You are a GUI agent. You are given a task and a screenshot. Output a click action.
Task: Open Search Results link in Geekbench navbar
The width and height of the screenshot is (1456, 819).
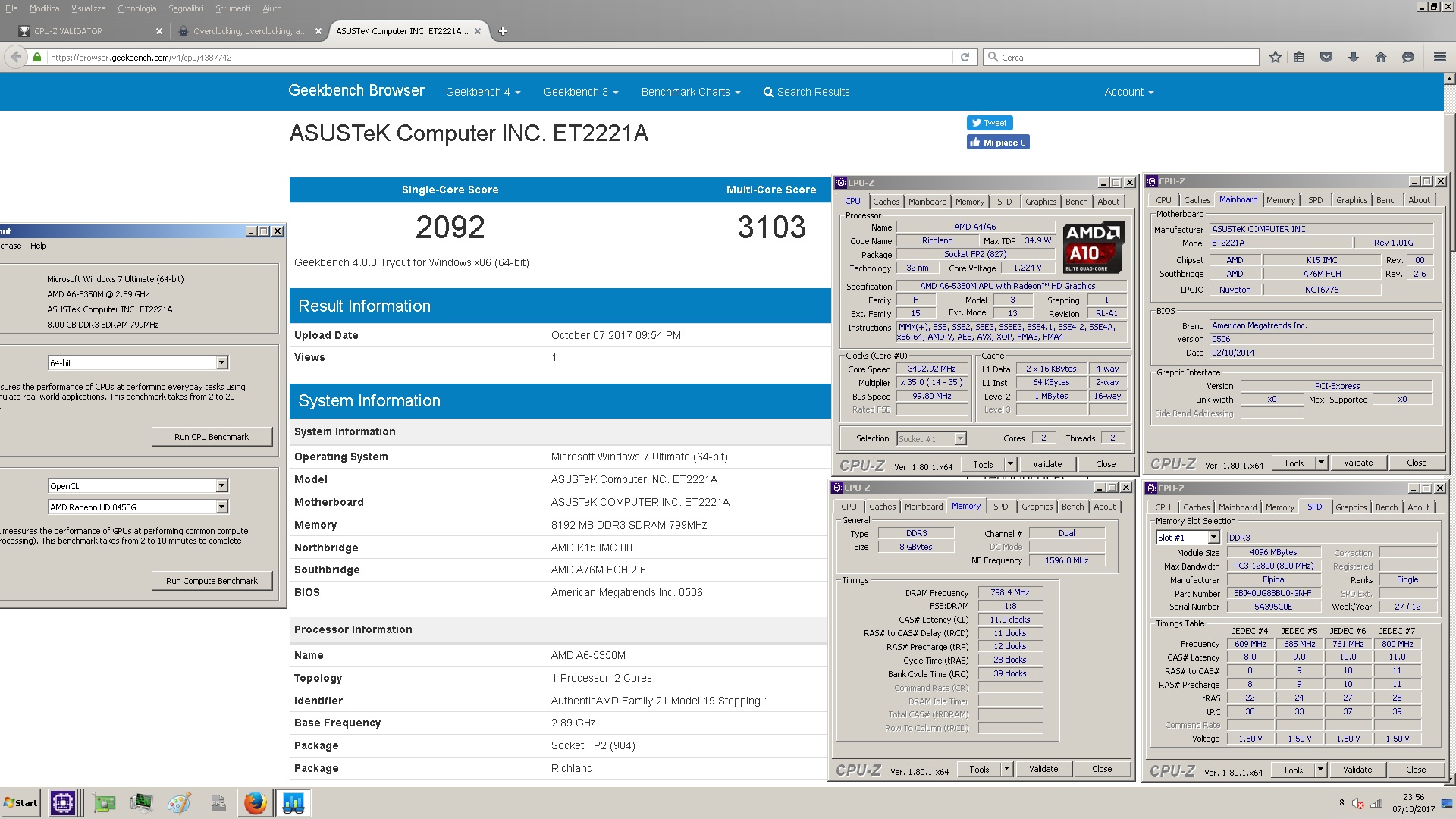806,92
